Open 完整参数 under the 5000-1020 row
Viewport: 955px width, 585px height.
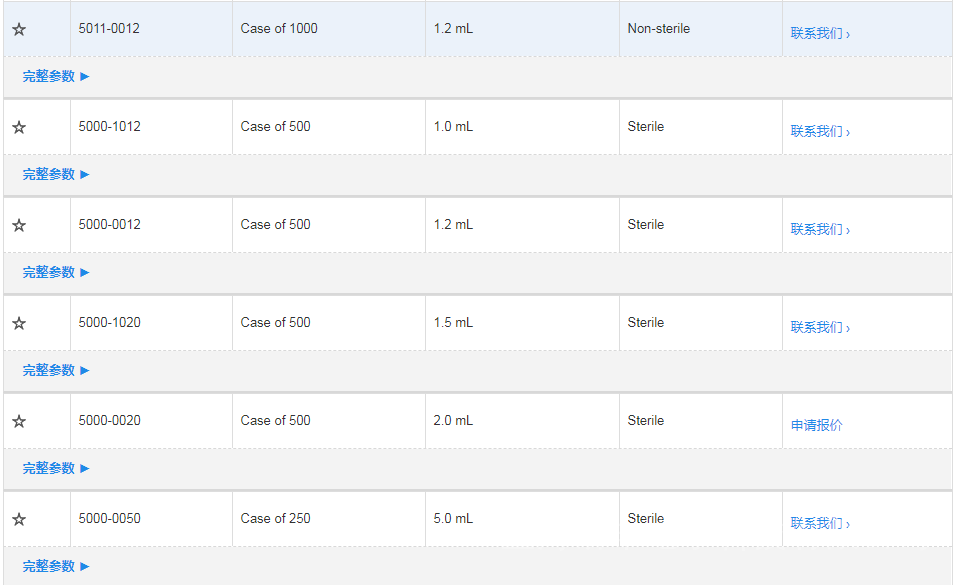[56, 370]
